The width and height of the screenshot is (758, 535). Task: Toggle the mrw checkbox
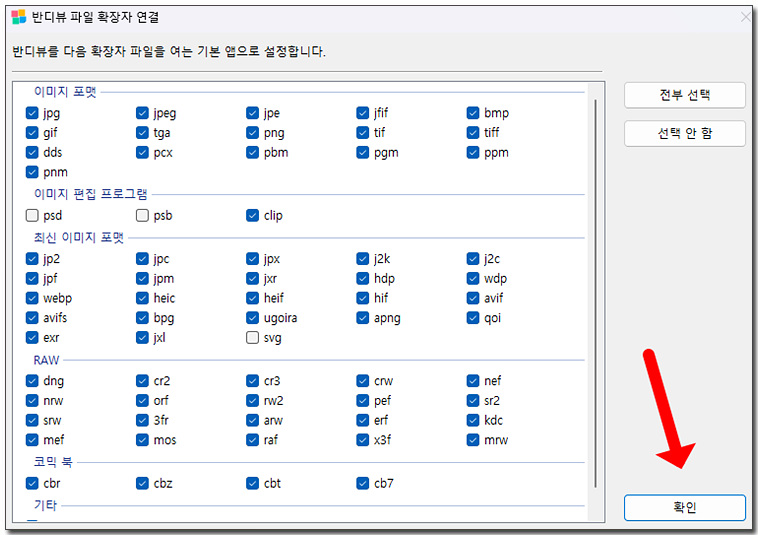pos(473,440)
